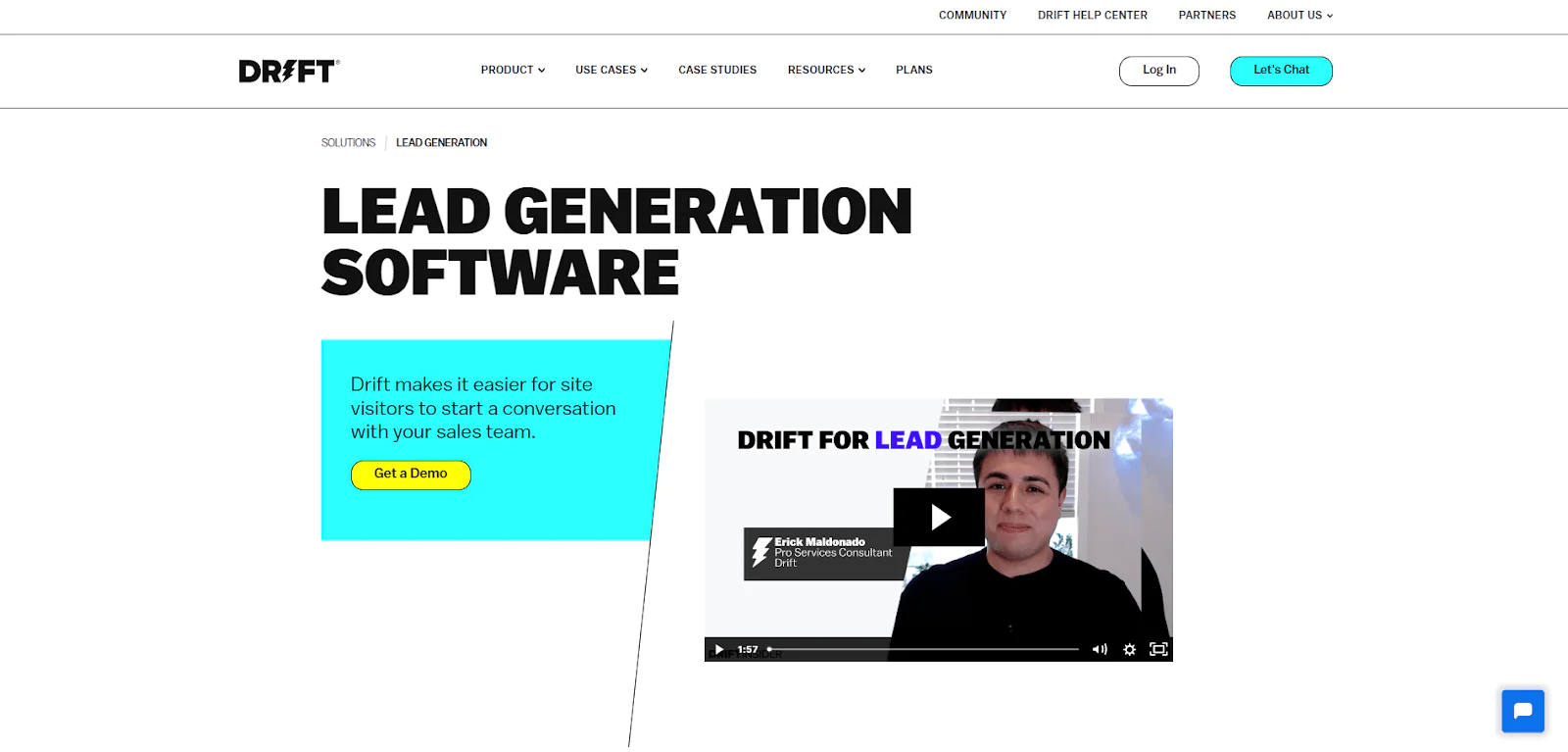The height and width of the screenshot is (752, 1568).
Task: Visit the Partners page
Action: coord(1207,15)
